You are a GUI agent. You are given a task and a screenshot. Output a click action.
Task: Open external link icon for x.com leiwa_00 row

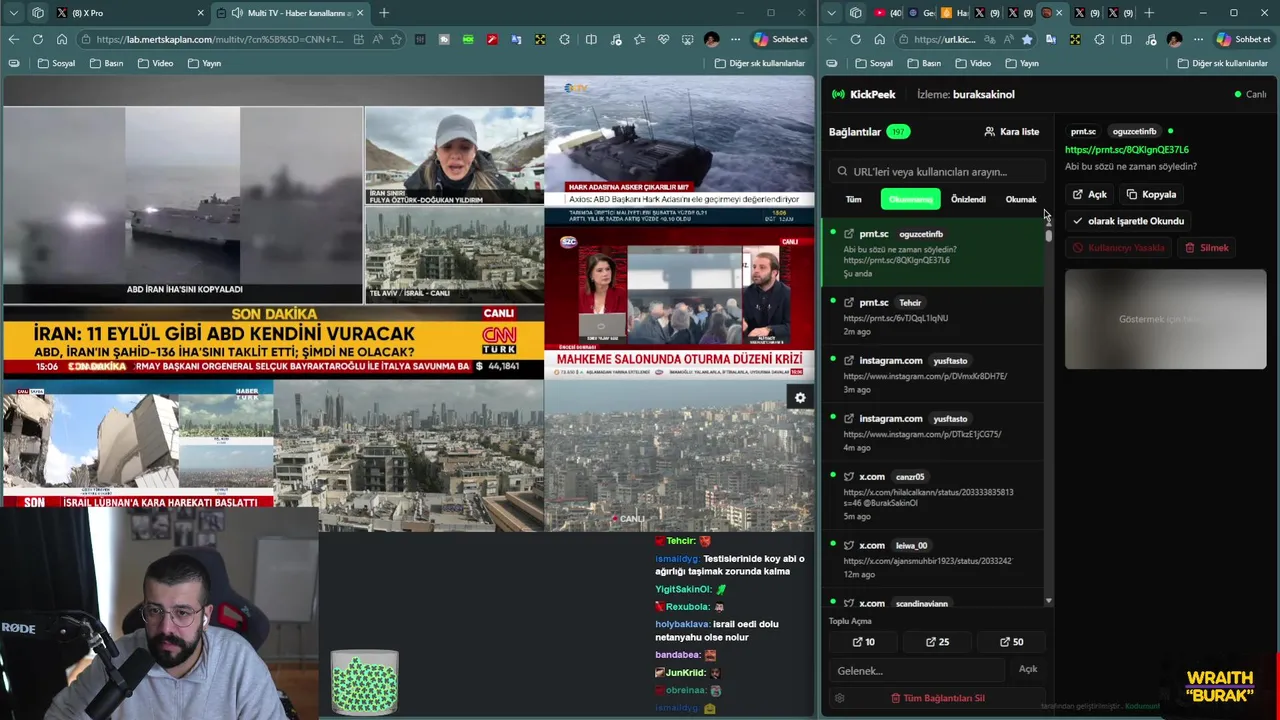(849, 545)
